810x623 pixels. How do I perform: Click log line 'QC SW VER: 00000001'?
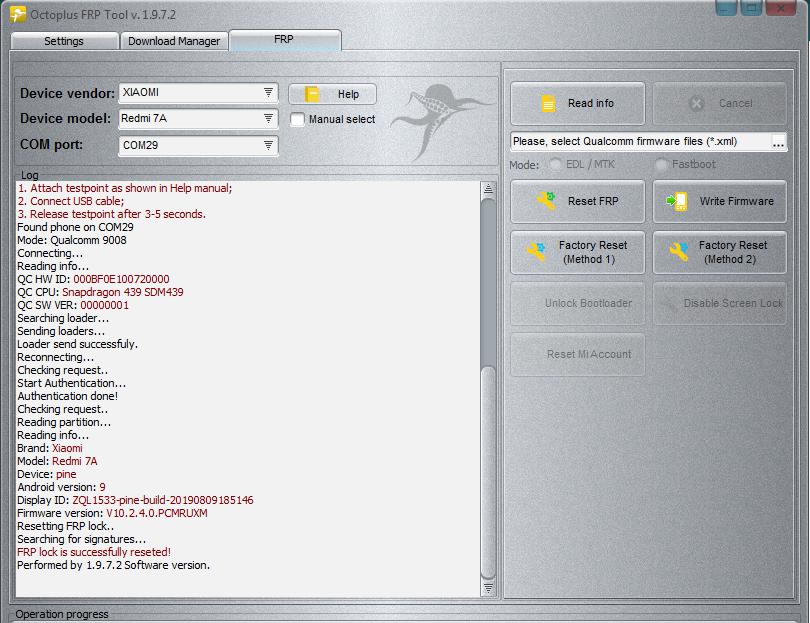(x=73, y=305)
